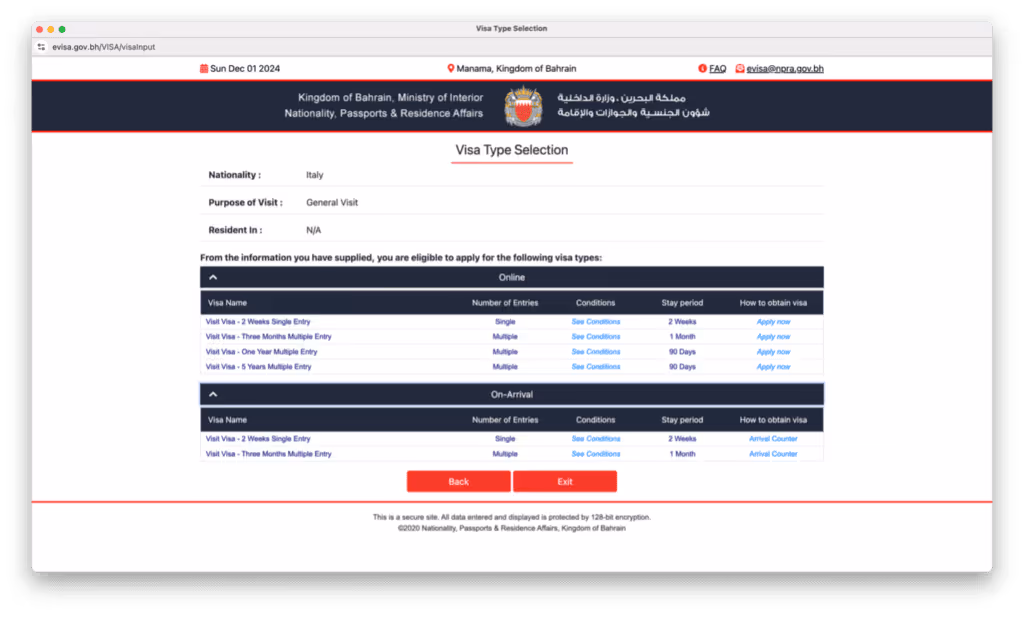This screenshot has width=1024, height=617.
Task: Click the Online table Stay period column header
Action: pos(682,303)
